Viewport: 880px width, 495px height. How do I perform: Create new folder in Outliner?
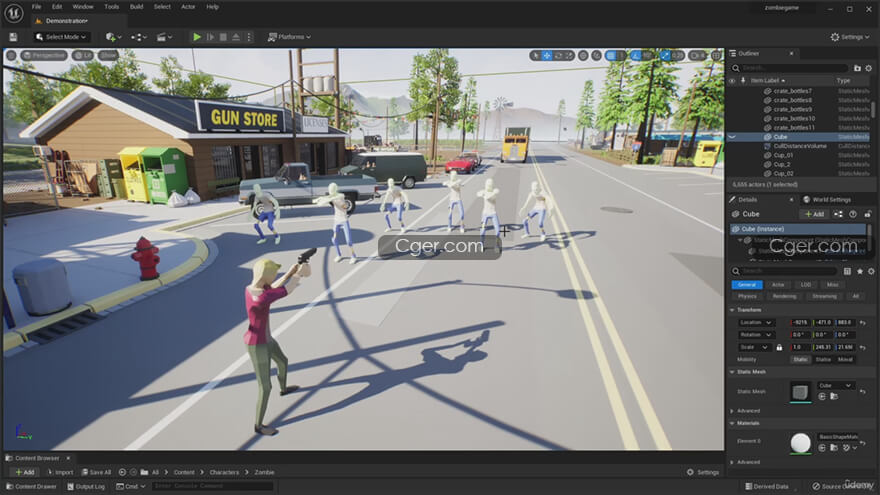(857, 68)
